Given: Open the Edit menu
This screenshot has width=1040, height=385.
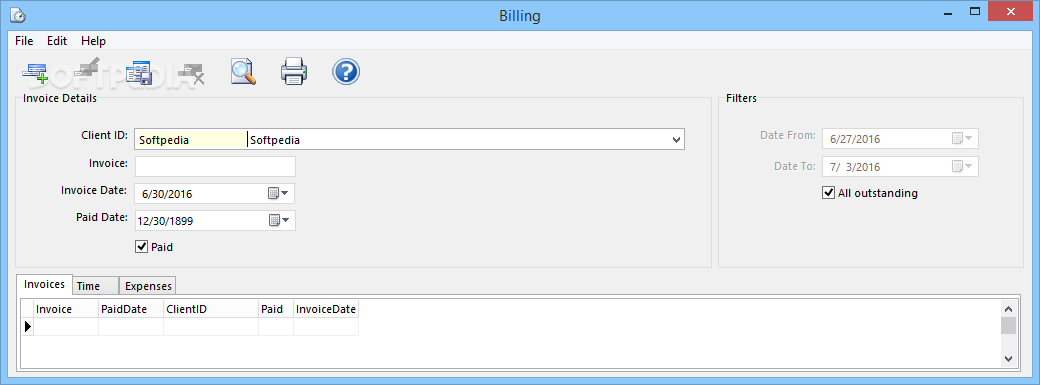Looking at the screenshot, I should pos(57,40).
